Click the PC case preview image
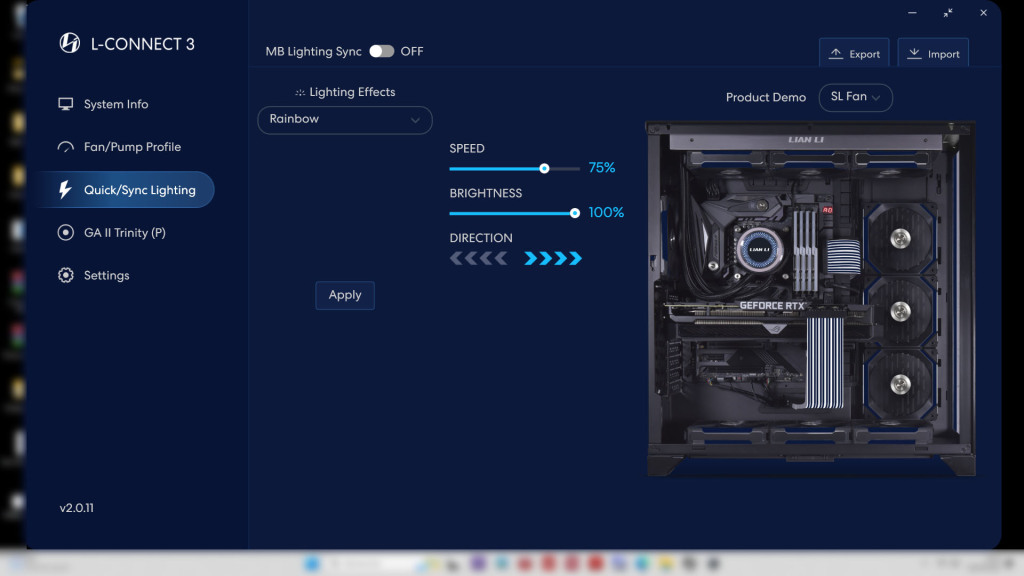The image size is (1024, 576). coord(808,297)
